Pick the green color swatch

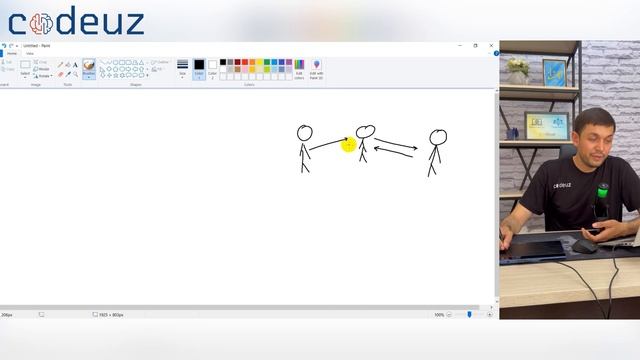pyautogui.click(x=267, y=62)
